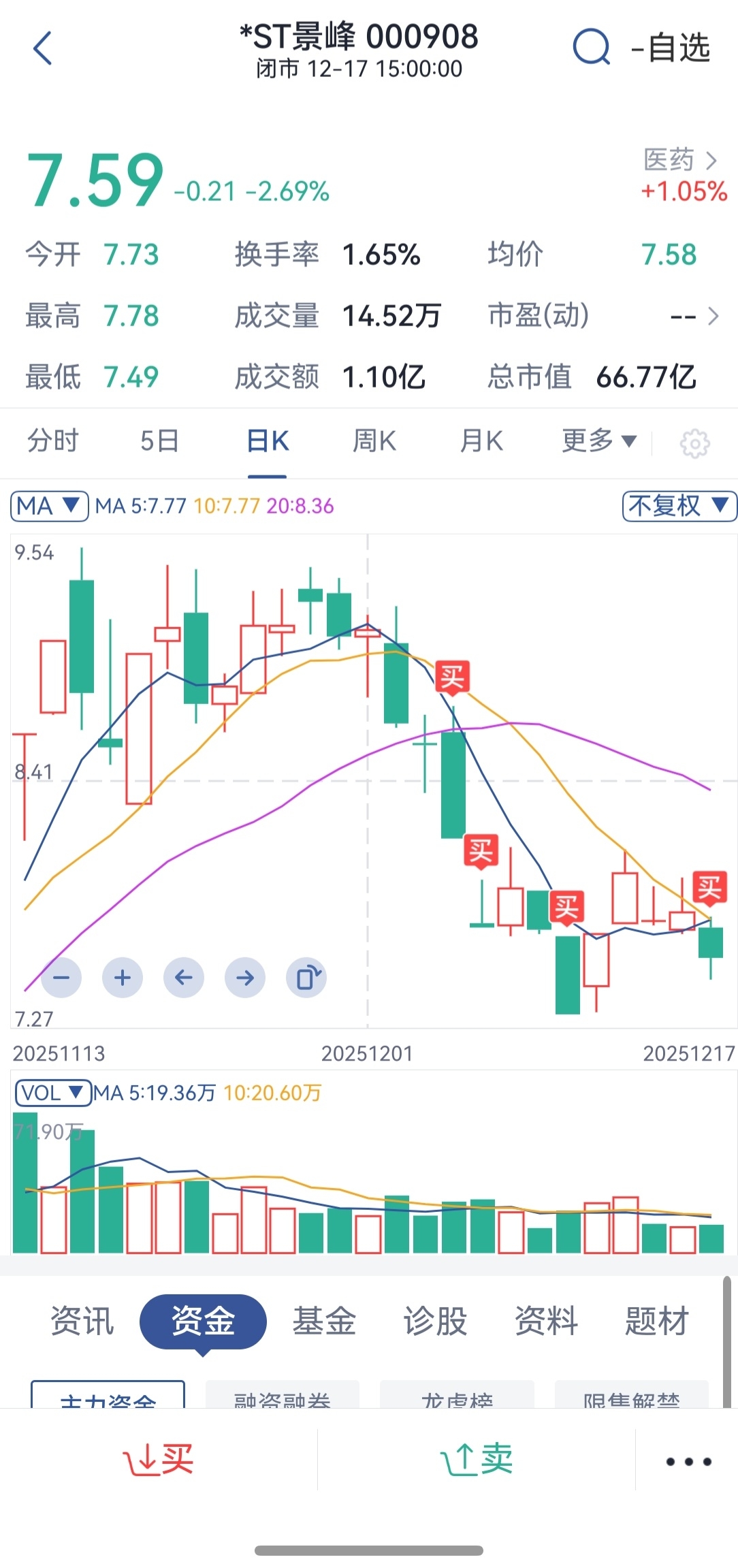Open the 诊股 section tab
This screenshot has height=1568, width=738.
(x=435, y=1321)
